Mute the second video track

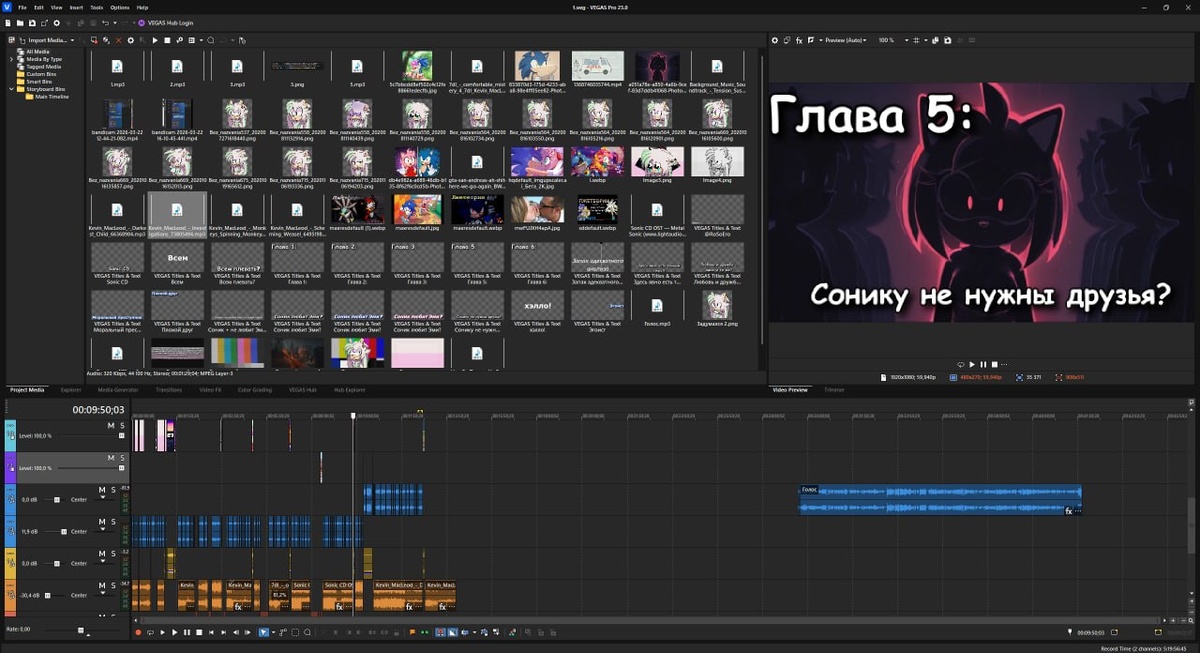111,457
